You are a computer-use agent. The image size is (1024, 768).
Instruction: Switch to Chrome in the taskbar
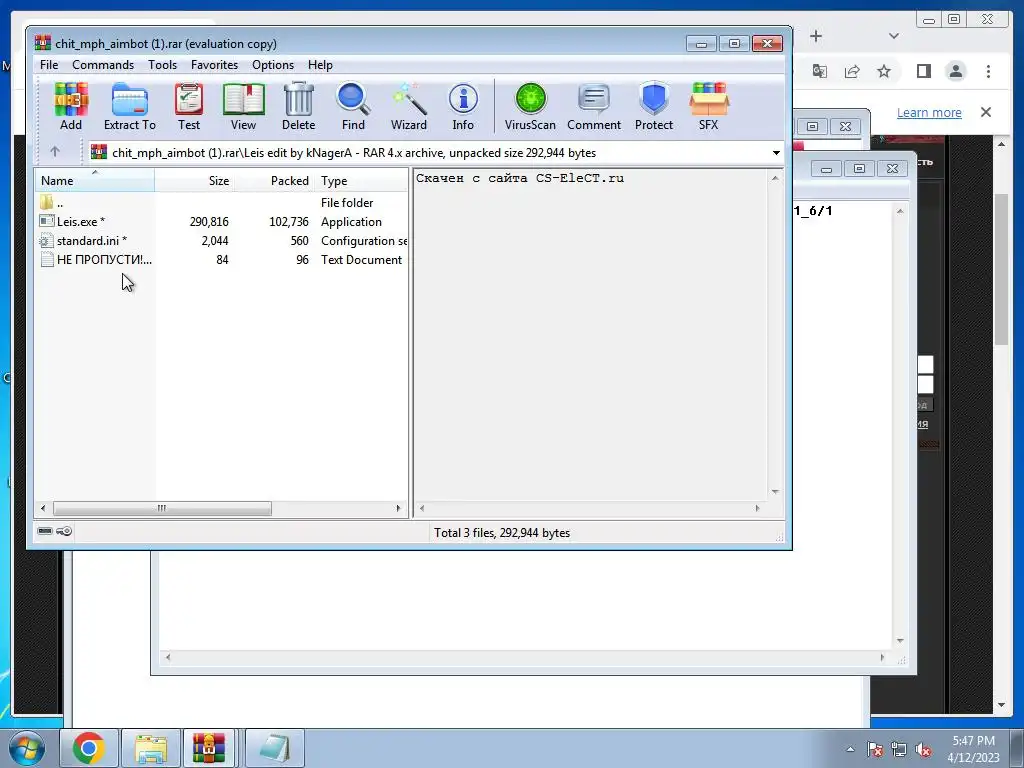[89, 748]
